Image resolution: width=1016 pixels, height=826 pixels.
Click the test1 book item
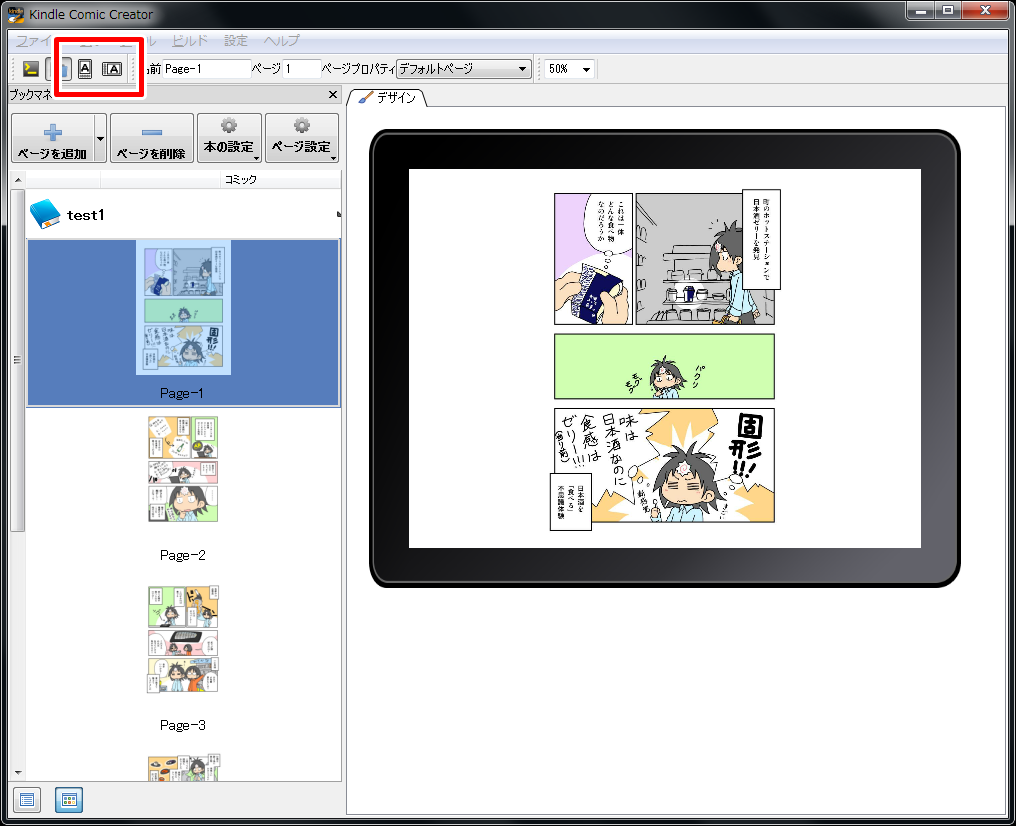click(184, 214)
